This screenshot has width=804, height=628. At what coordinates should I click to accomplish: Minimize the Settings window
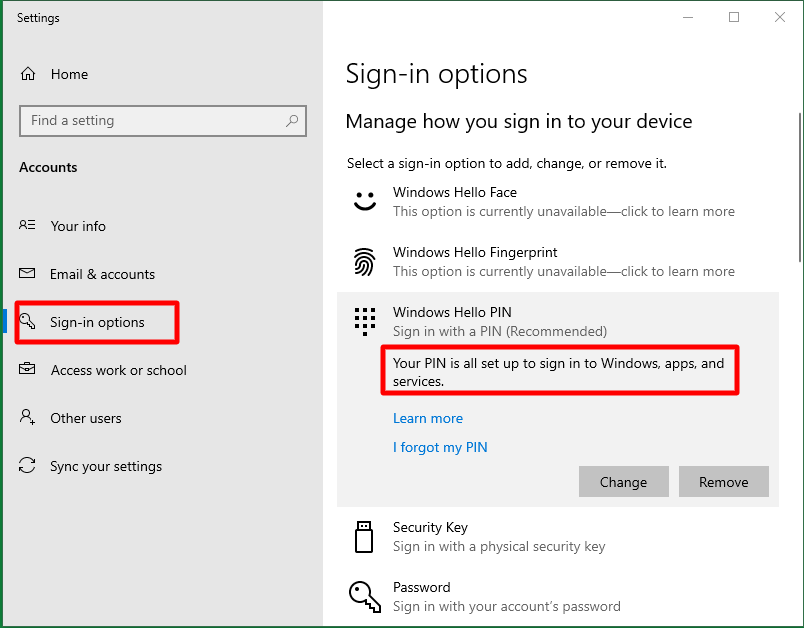(x=688, y=17)
